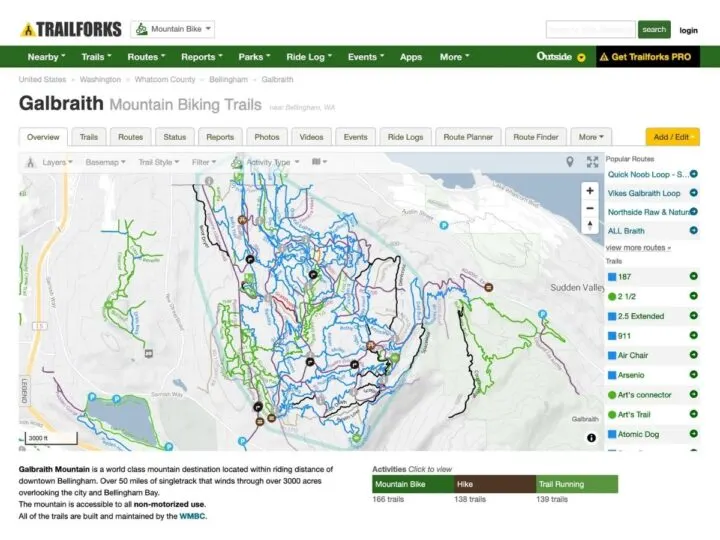Viewport: 720px width, 540px height.
Task: Click the Outside logo button
Action: (561, 57)
